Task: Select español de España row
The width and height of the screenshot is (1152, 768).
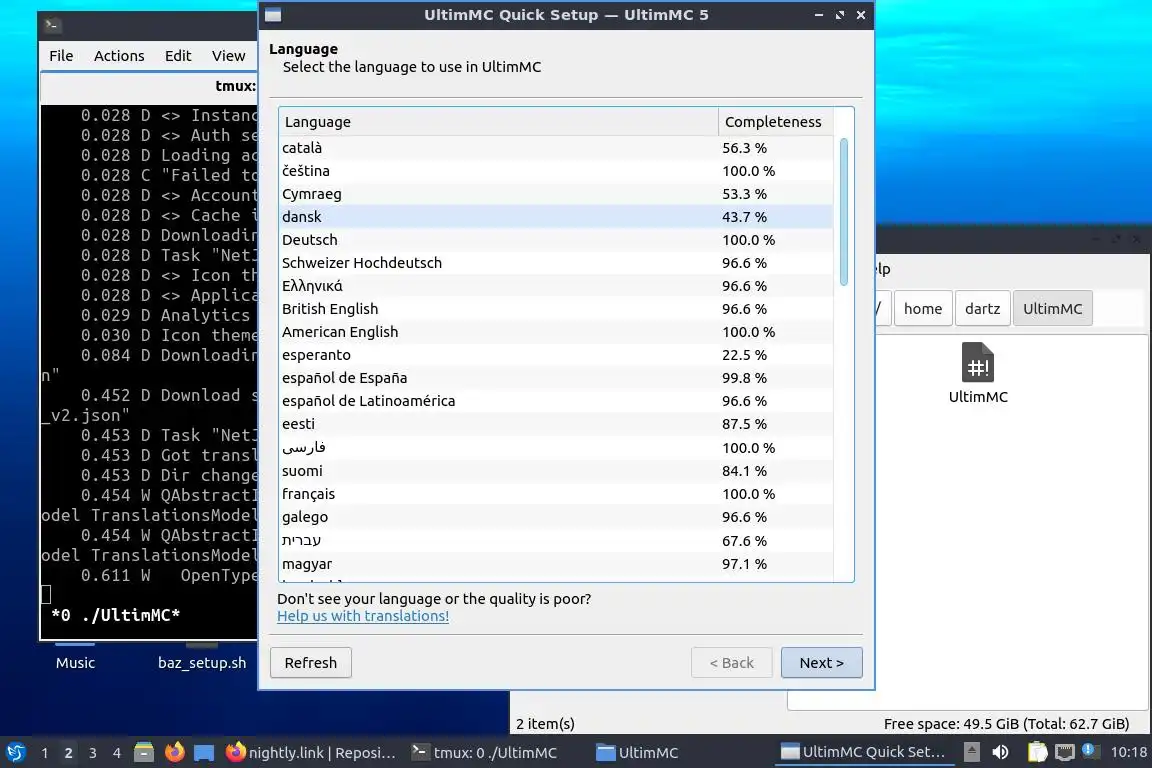Action: tap(555, 378)
